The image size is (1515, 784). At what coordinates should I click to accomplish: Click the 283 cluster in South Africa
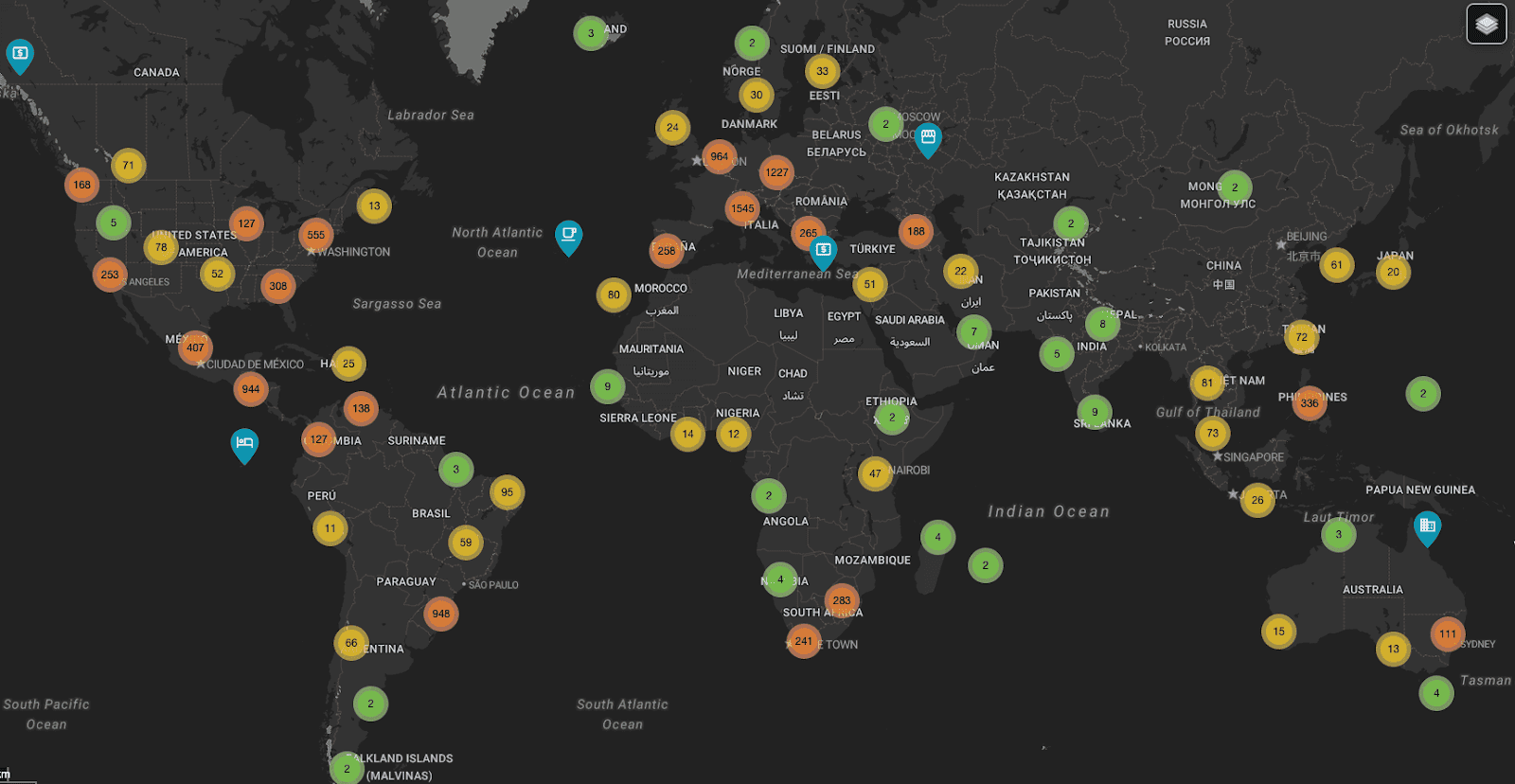842,600
